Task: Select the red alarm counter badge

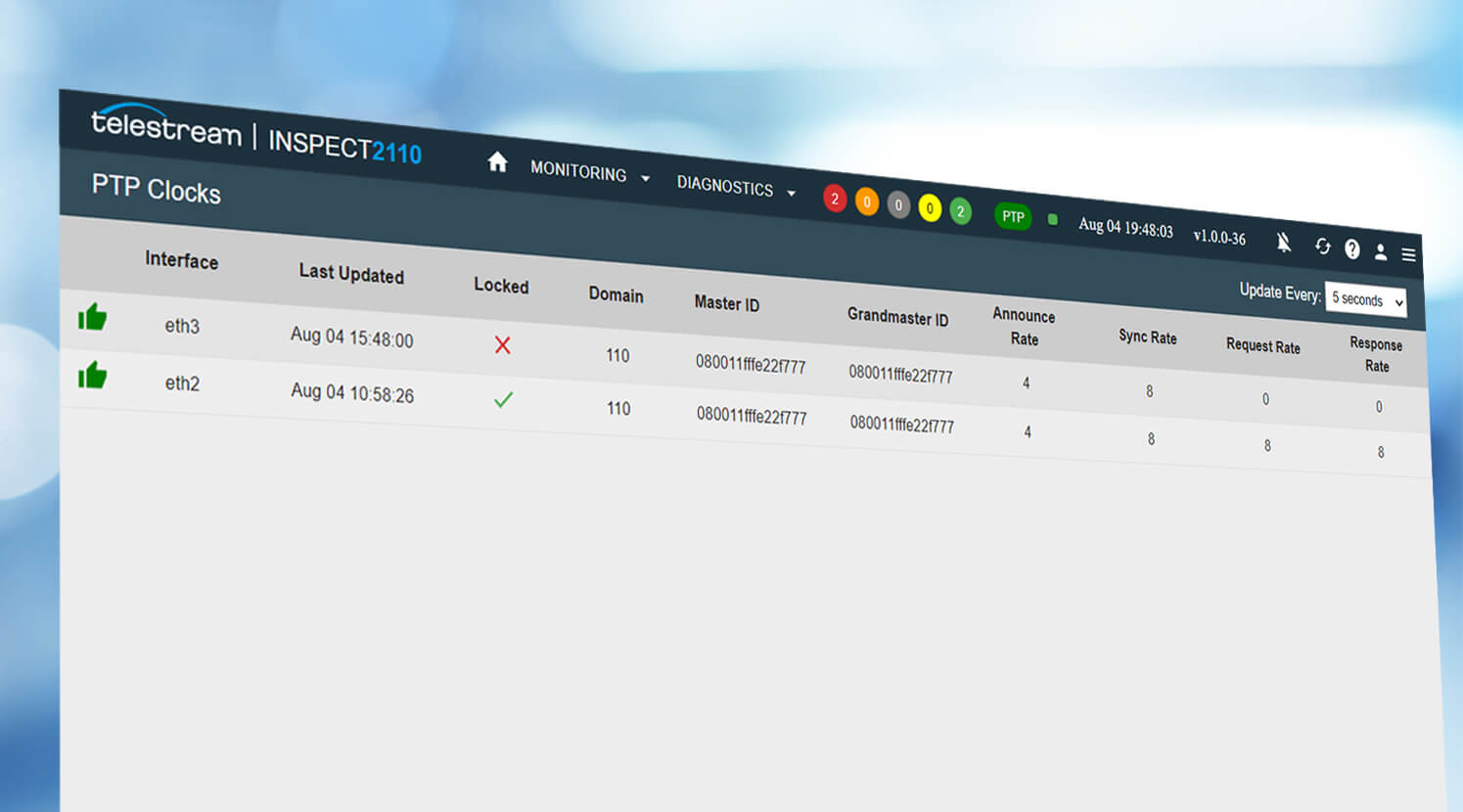Action: coord(834,199)
